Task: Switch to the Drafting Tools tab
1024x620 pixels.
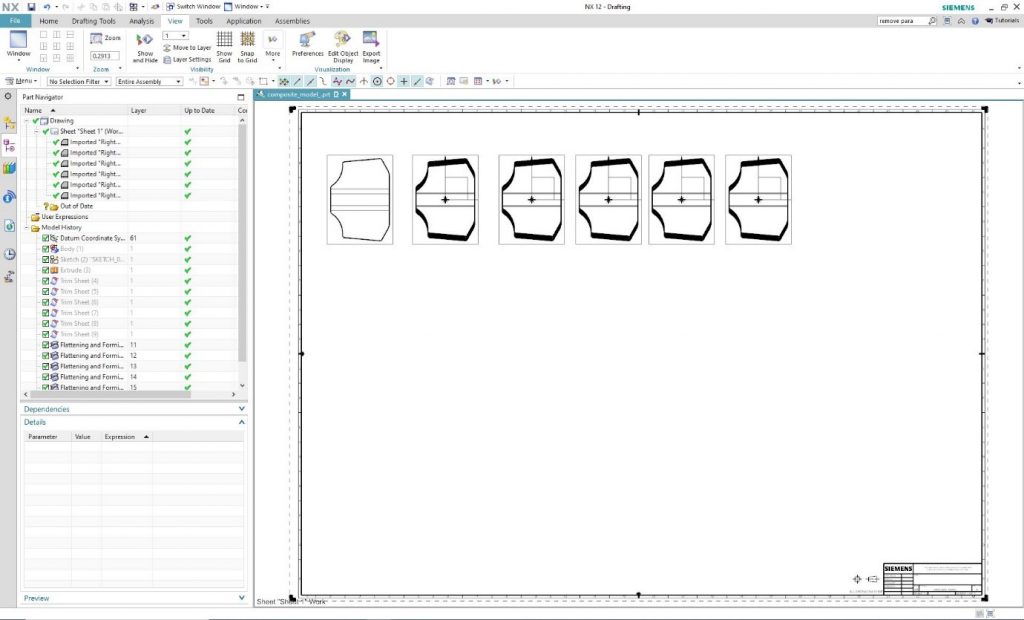Action: (x=93, y=21)
